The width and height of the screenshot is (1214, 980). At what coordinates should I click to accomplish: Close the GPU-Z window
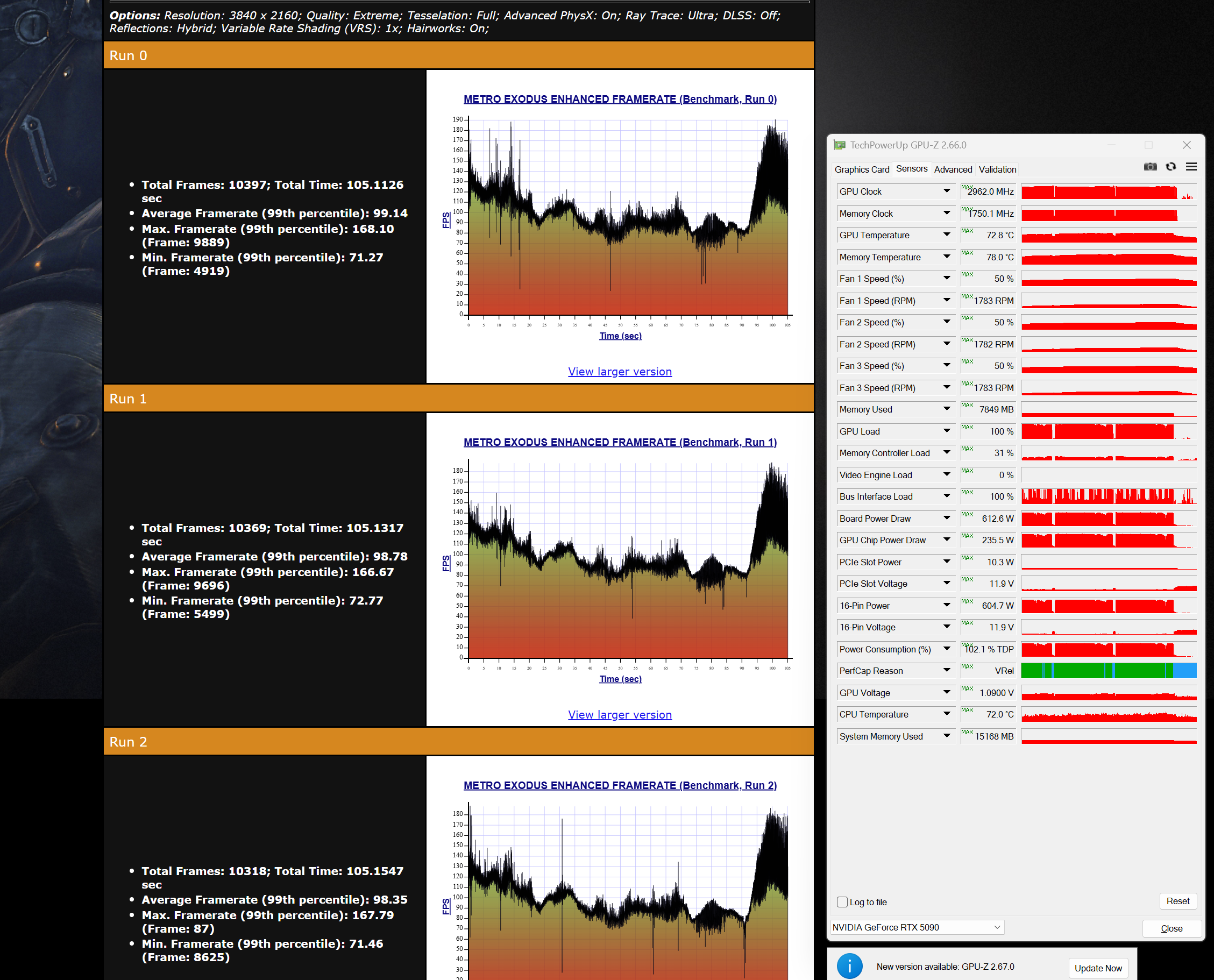[1187, 145]
